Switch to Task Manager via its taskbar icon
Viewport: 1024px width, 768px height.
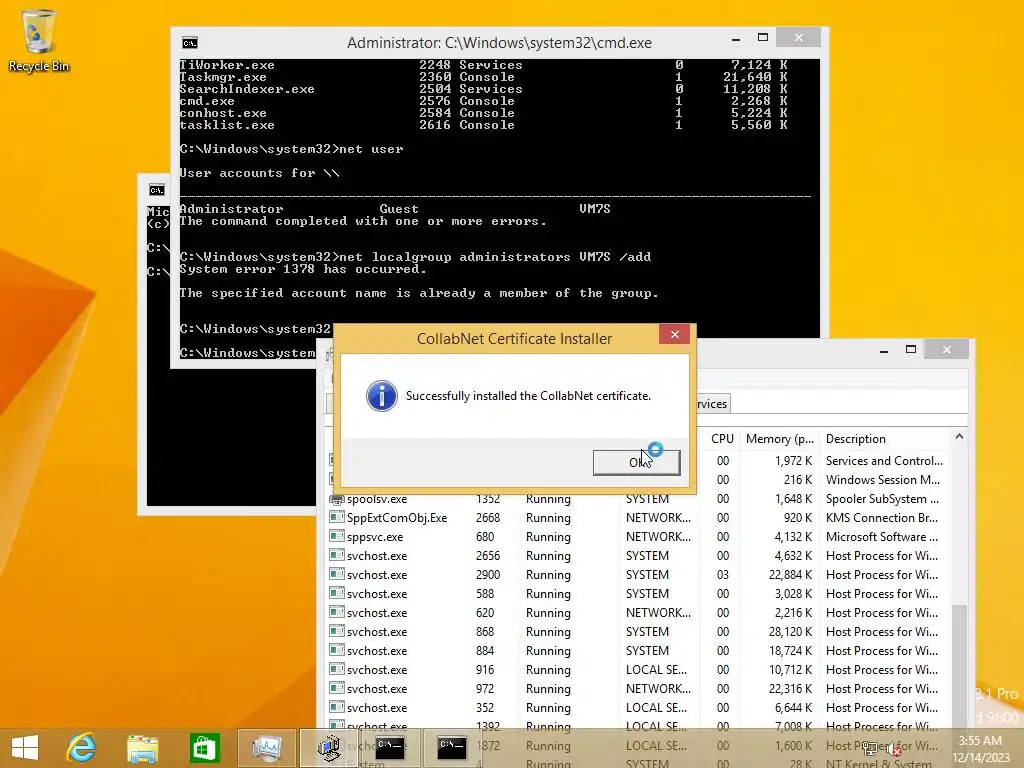click(x=266, y=748)
